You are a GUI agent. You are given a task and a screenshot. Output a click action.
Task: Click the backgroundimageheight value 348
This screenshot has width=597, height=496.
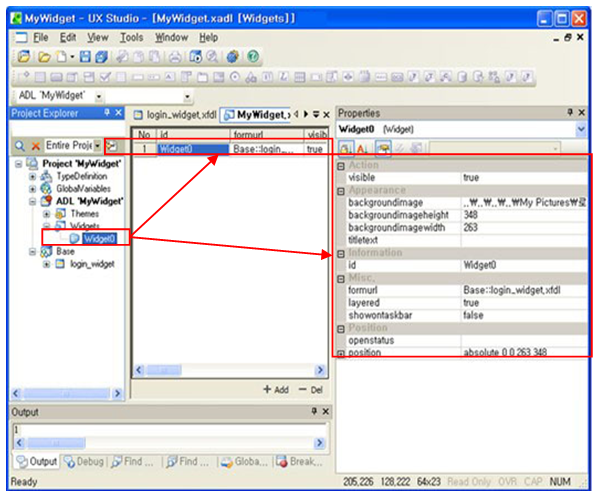(x=471, y=215)
